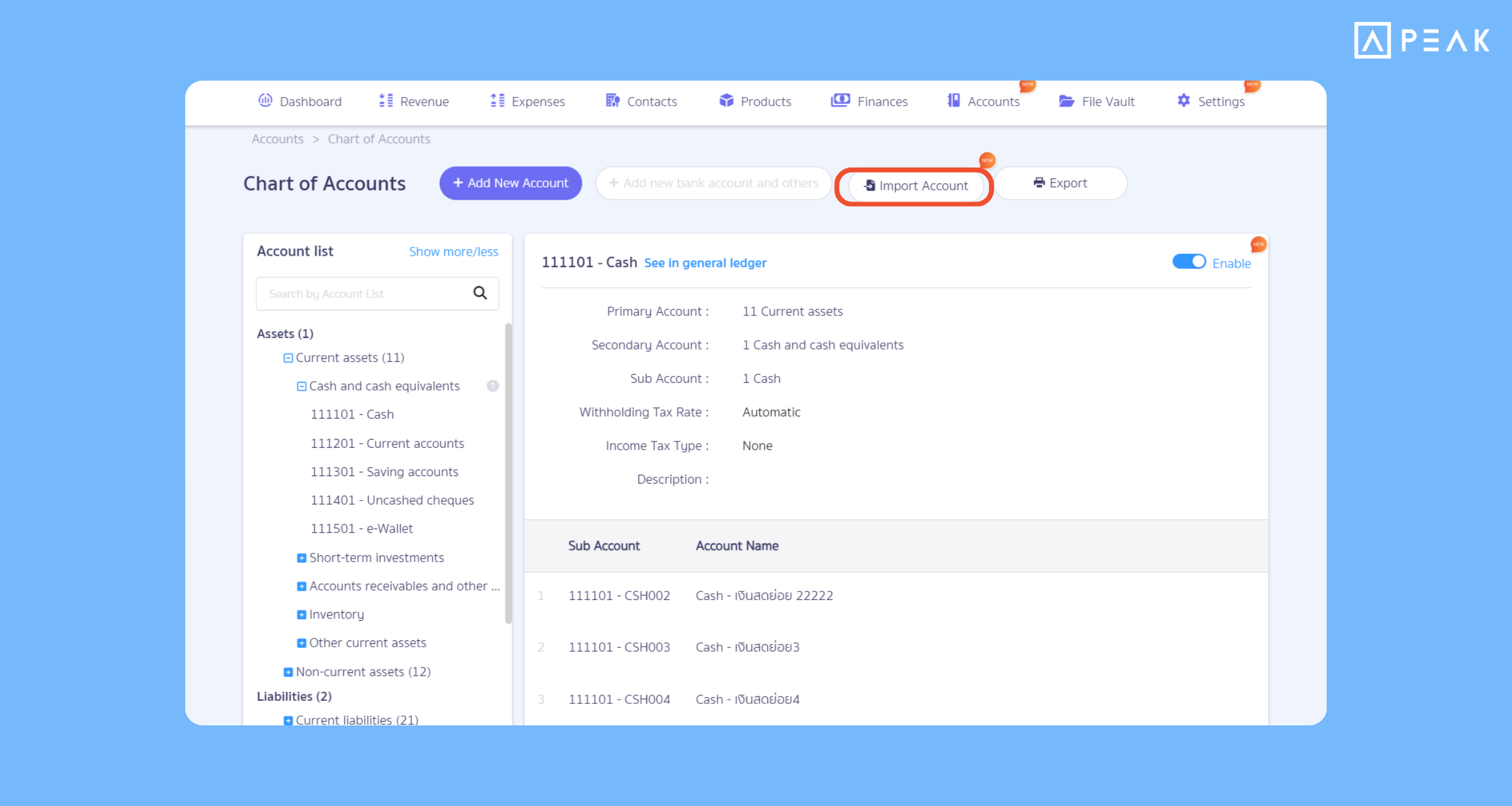
Task: Click the Add New Account button
Action: (510, 183)
